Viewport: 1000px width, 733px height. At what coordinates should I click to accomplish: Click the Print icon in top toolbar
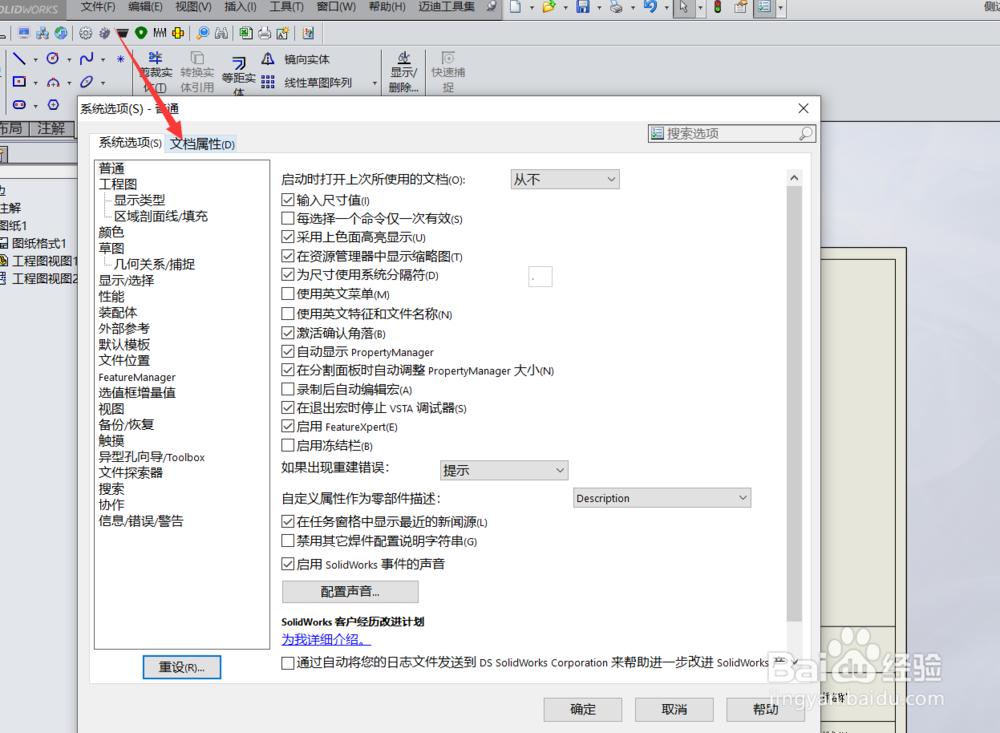tap(616, 7)
